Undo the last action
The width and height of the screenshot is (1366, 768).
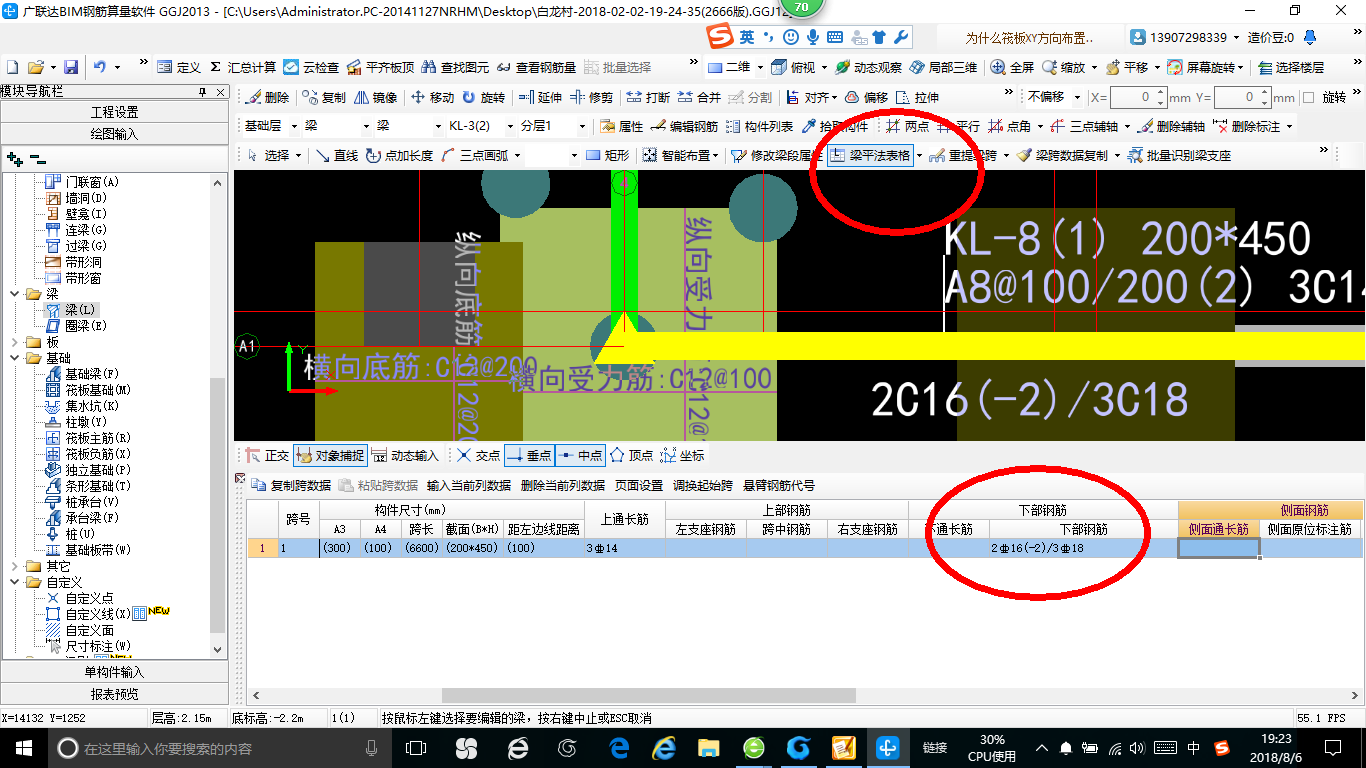[100, 67]
